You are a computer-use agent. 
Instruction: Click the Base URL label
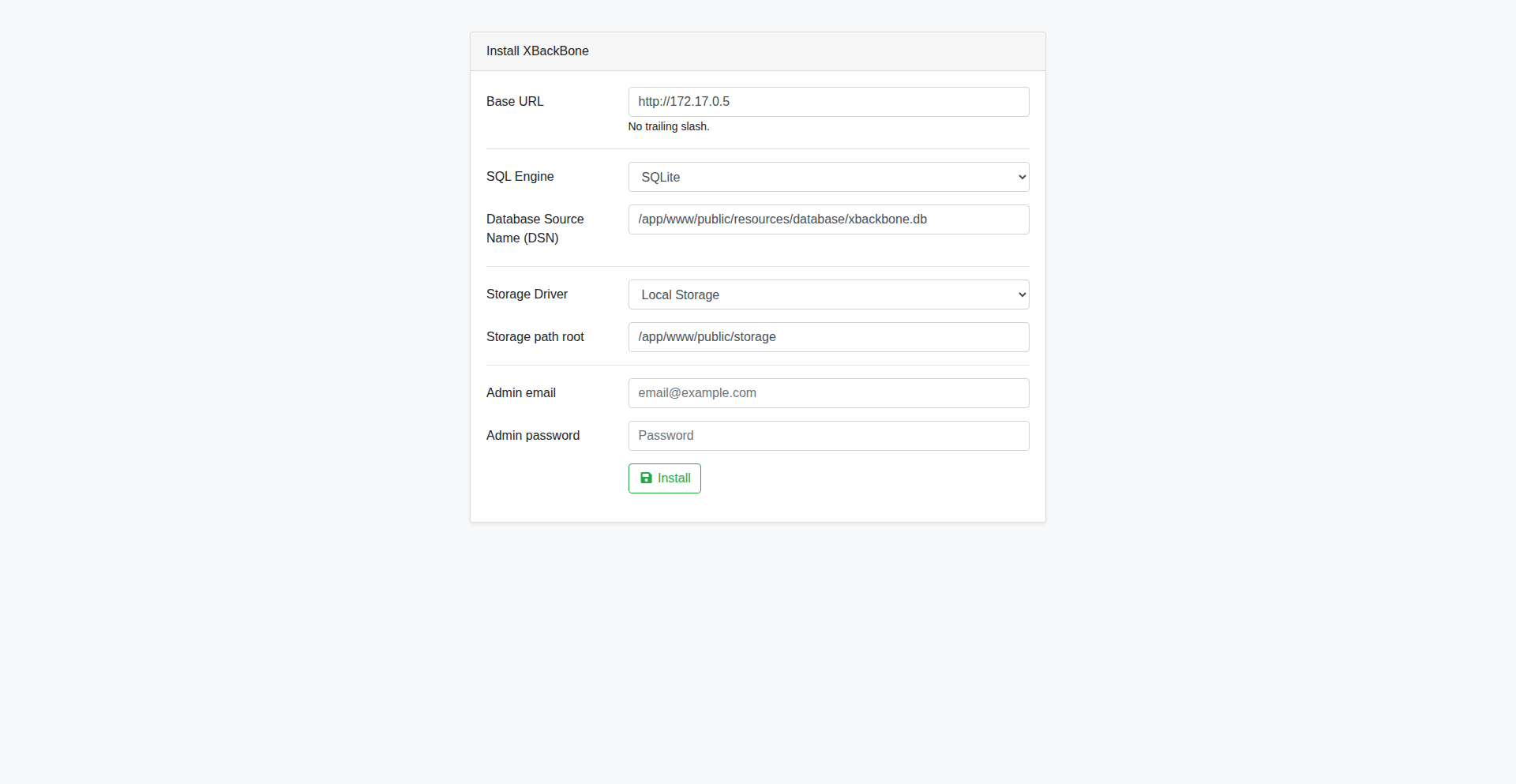click(515, 102)
